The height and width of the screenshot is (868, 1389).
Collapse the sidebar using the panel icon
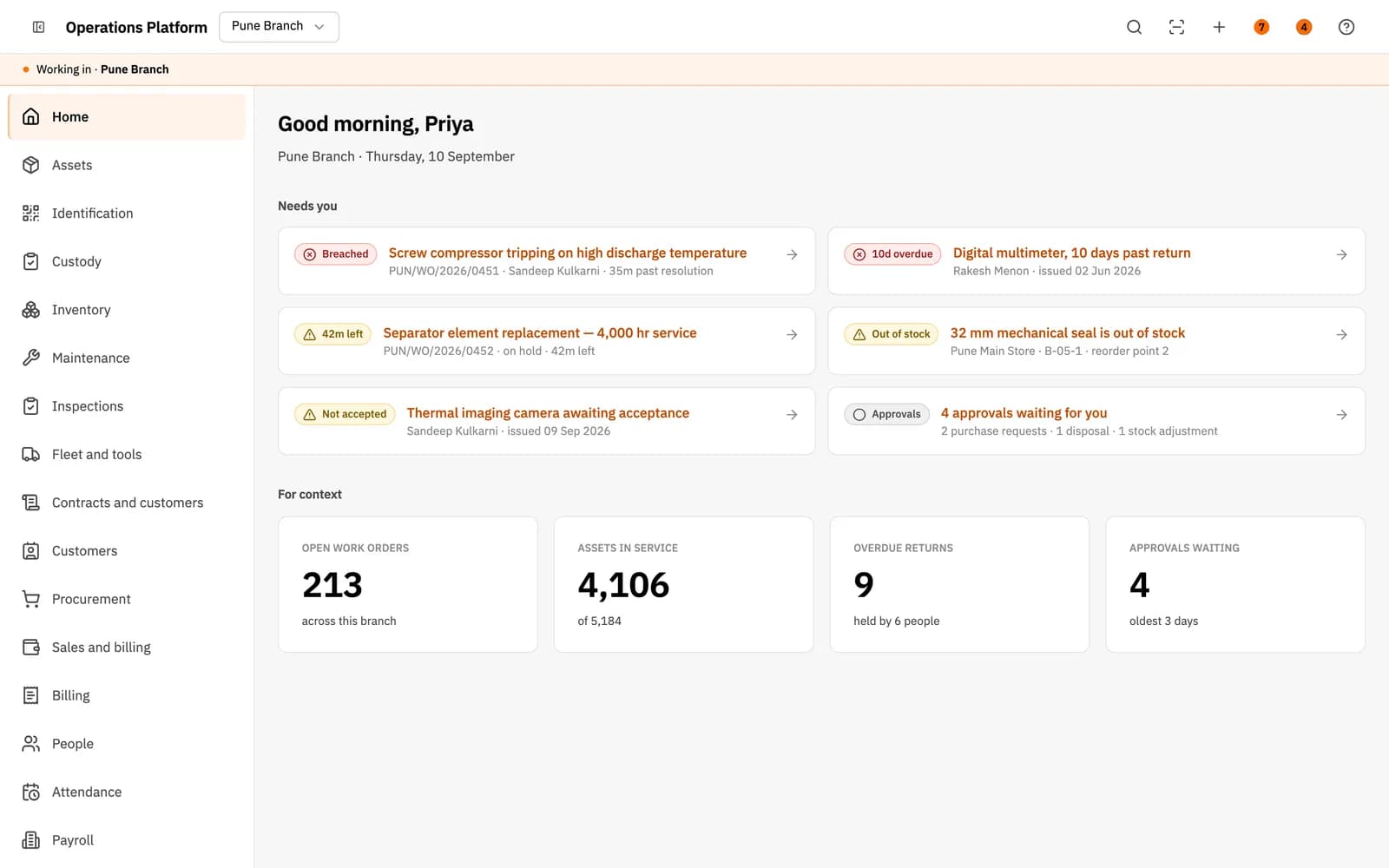[38, 27]
